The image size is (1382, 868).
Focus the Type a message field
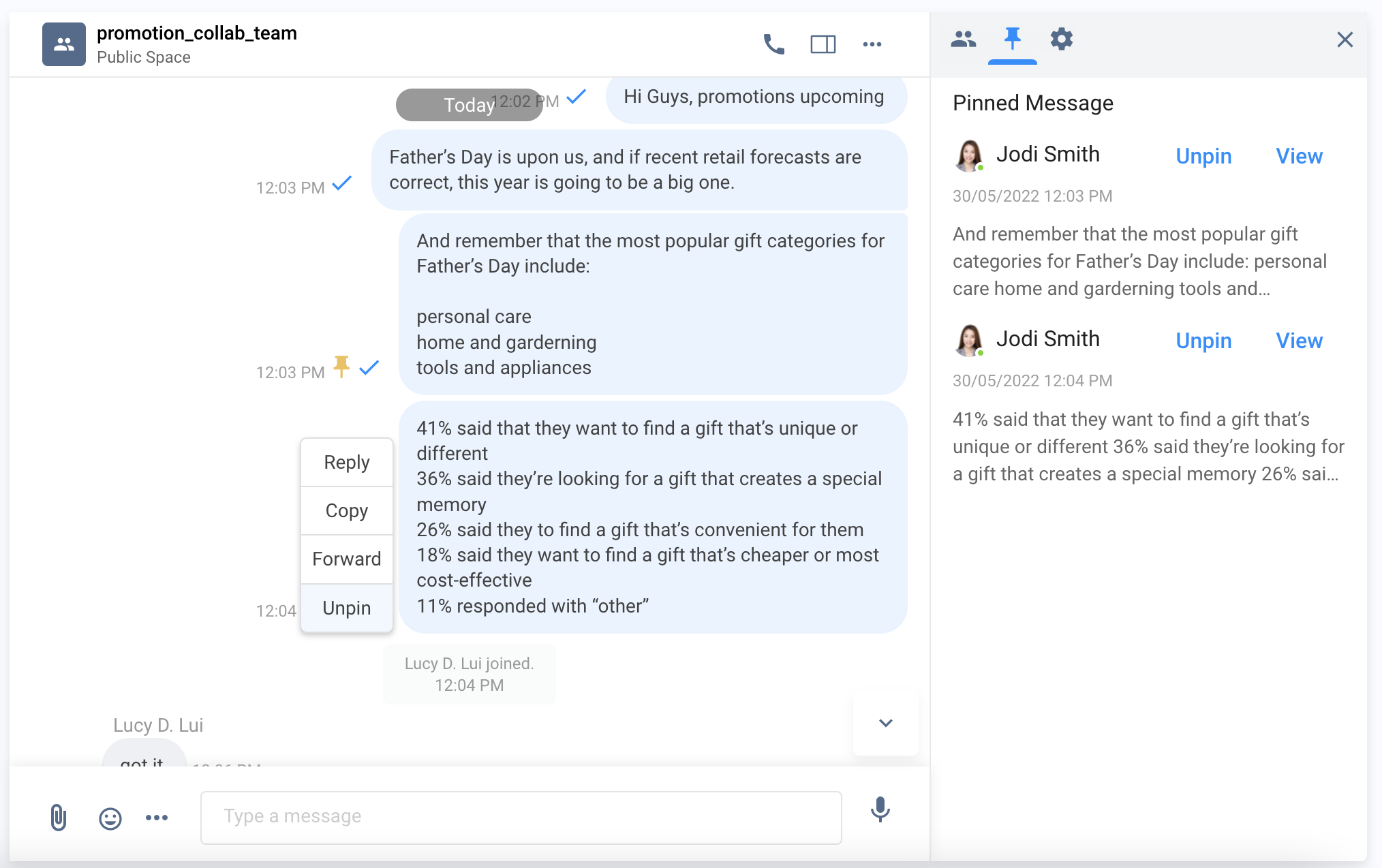[521, 817]
